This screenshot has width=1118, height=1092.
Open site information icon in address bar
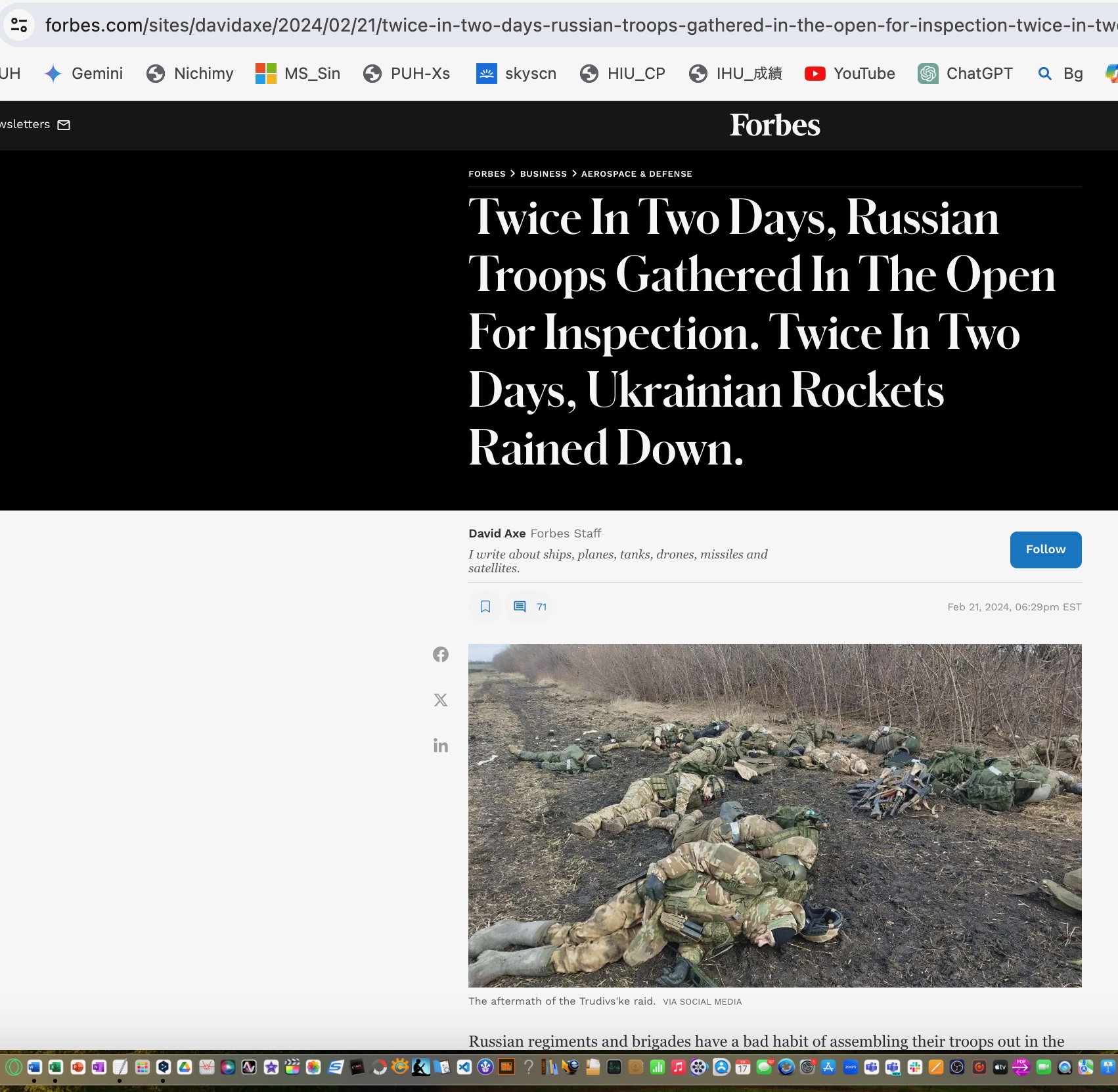click(19, 26)
